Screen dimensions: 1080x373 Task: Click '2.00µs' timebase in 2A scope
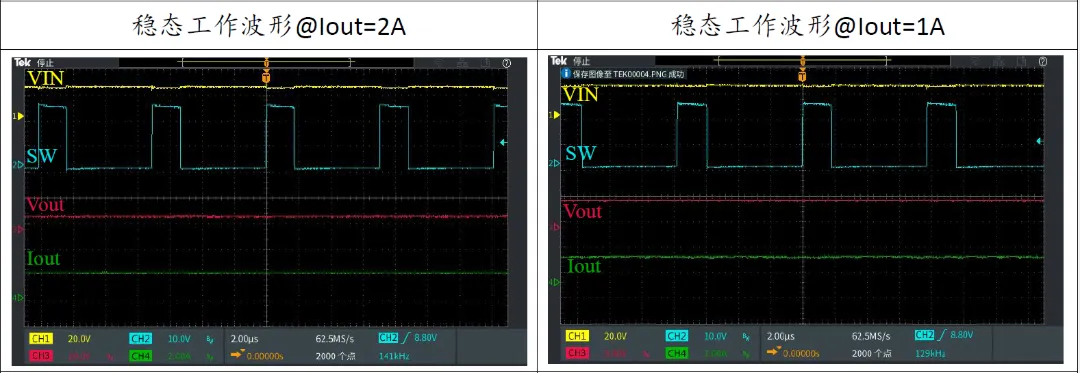(x=245, y=339)
